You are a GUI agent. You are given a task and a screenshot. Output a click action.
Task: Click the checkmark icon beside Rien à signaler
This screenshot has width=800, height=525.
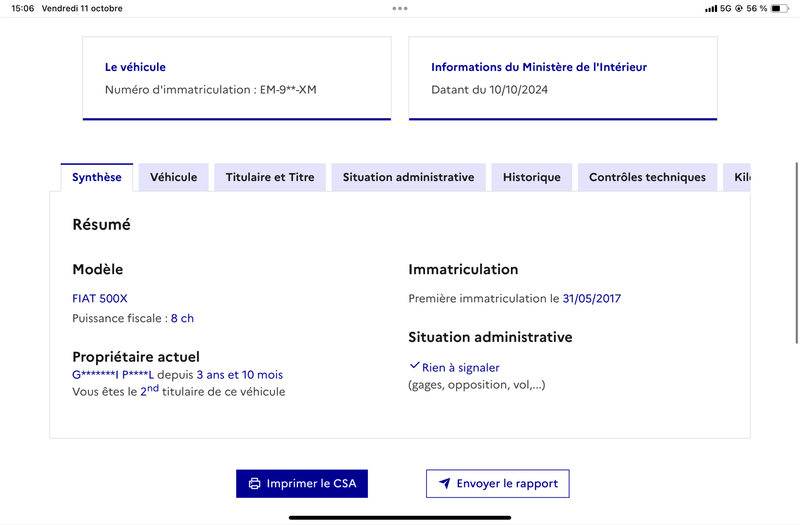[x=414, y=365]
